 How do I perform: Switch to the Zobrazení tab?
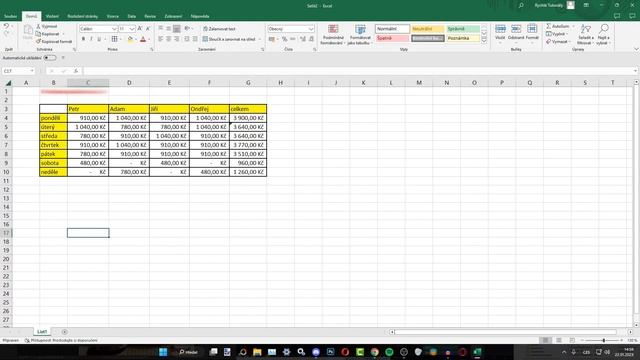(x=173, y=16)
